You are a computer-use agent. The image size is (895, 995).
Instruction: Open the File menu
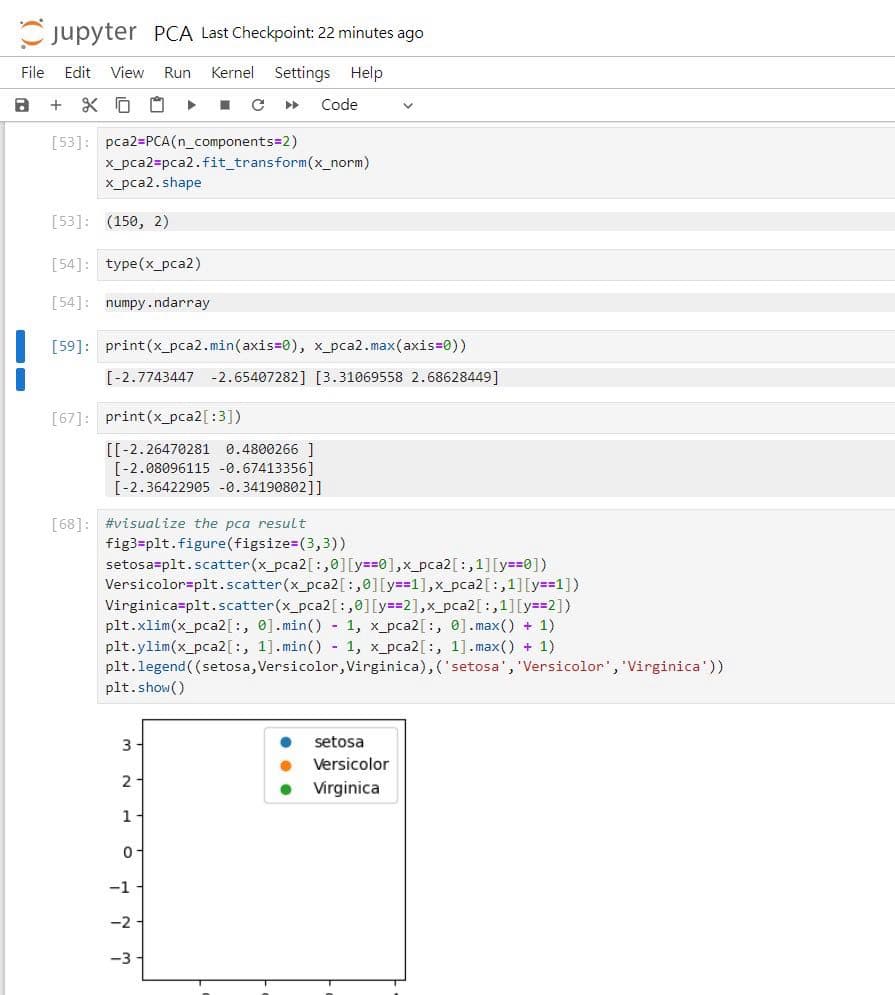[32, 72]
